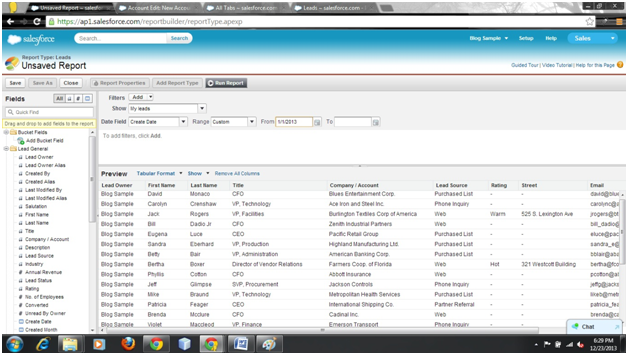
Task: Open the Chrome menu icon
Action: click(619, 22)
